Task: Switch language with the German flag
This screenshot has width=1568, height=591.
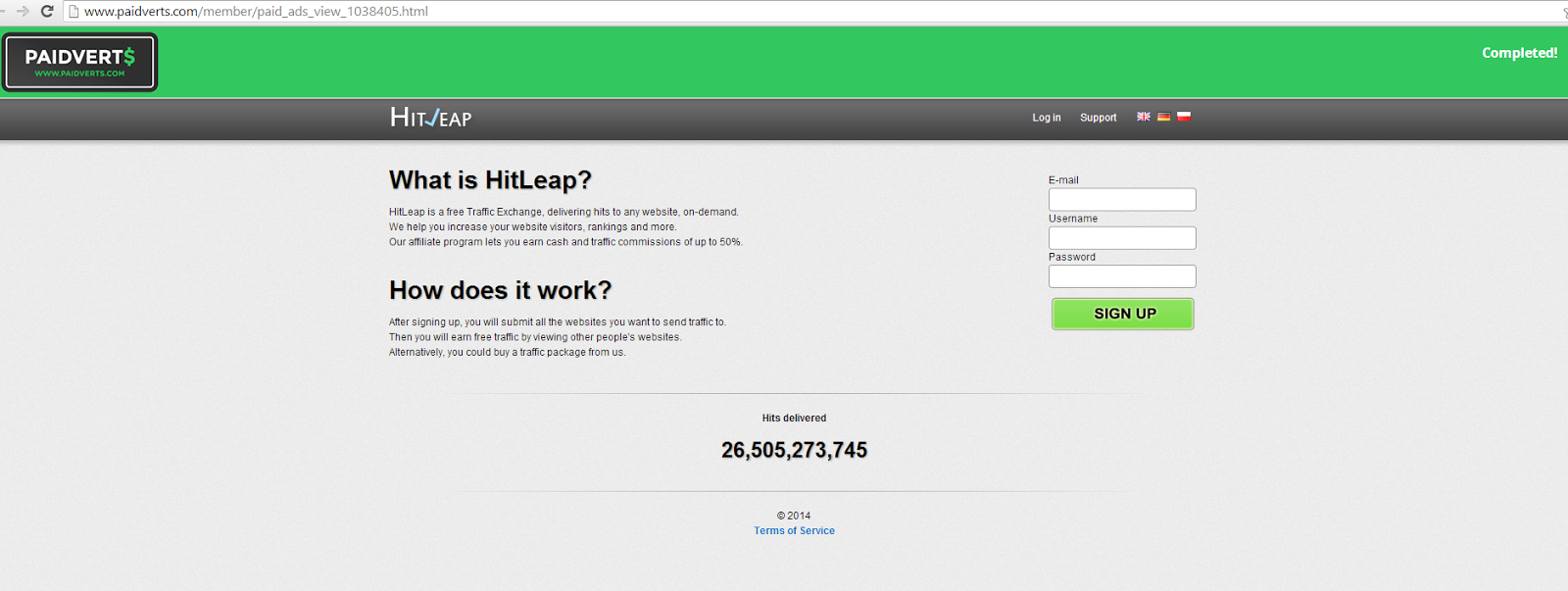Action: (x=1163, y=117)
